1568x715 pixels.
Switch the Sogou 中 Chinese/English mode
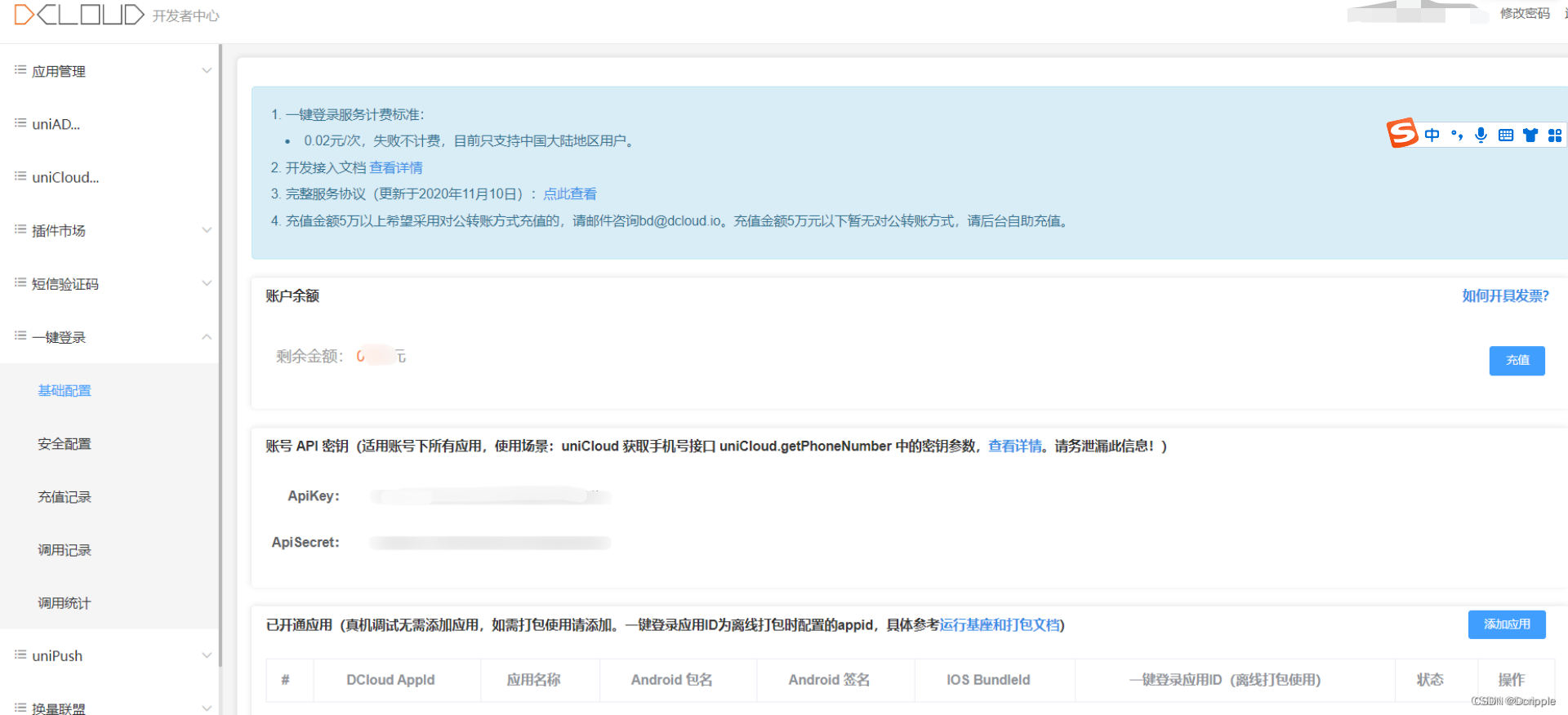pos(1432,135)
